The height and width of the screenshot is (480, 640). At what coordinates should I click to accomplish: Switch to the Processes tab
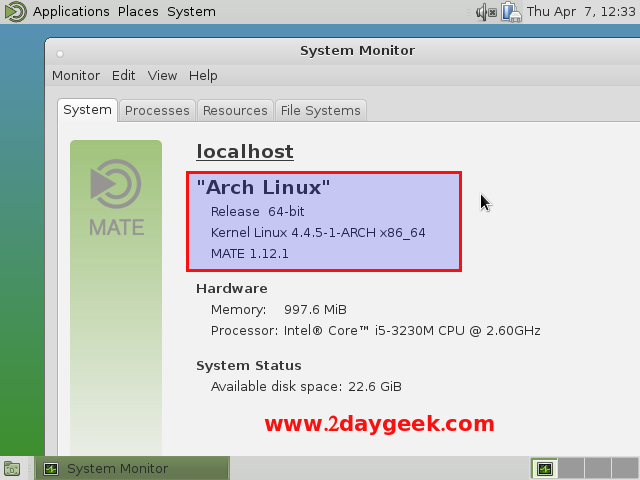pos(157,111)
